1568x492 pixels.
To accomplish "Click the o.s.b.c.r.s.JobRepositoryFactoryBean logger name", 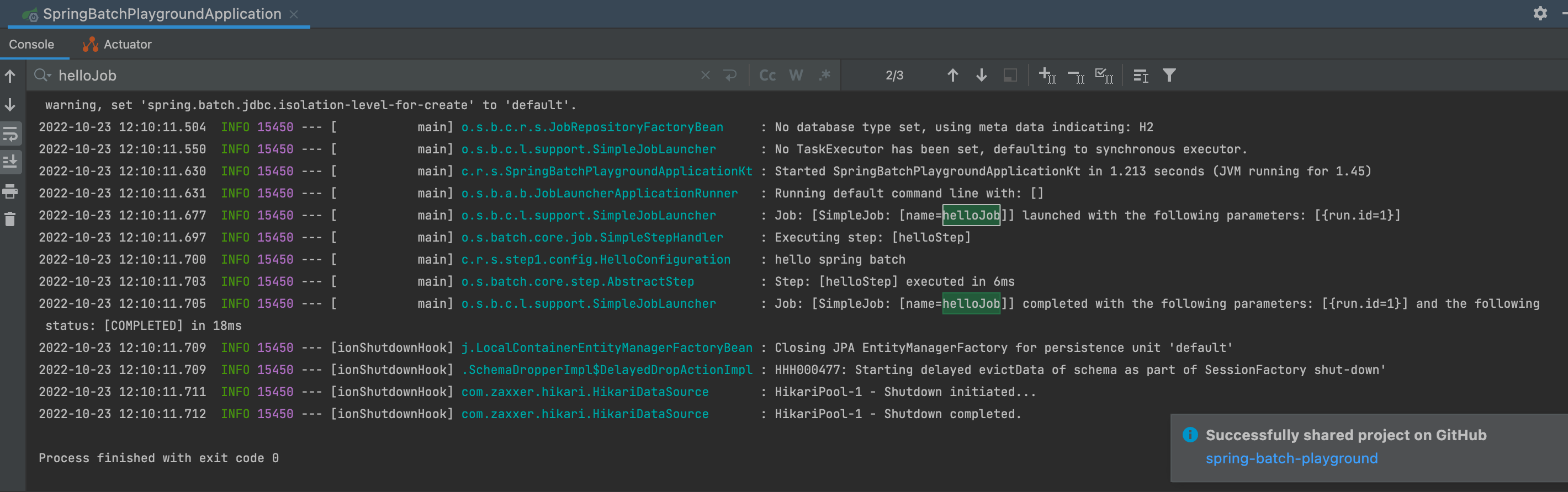I will tap(592, 127).
